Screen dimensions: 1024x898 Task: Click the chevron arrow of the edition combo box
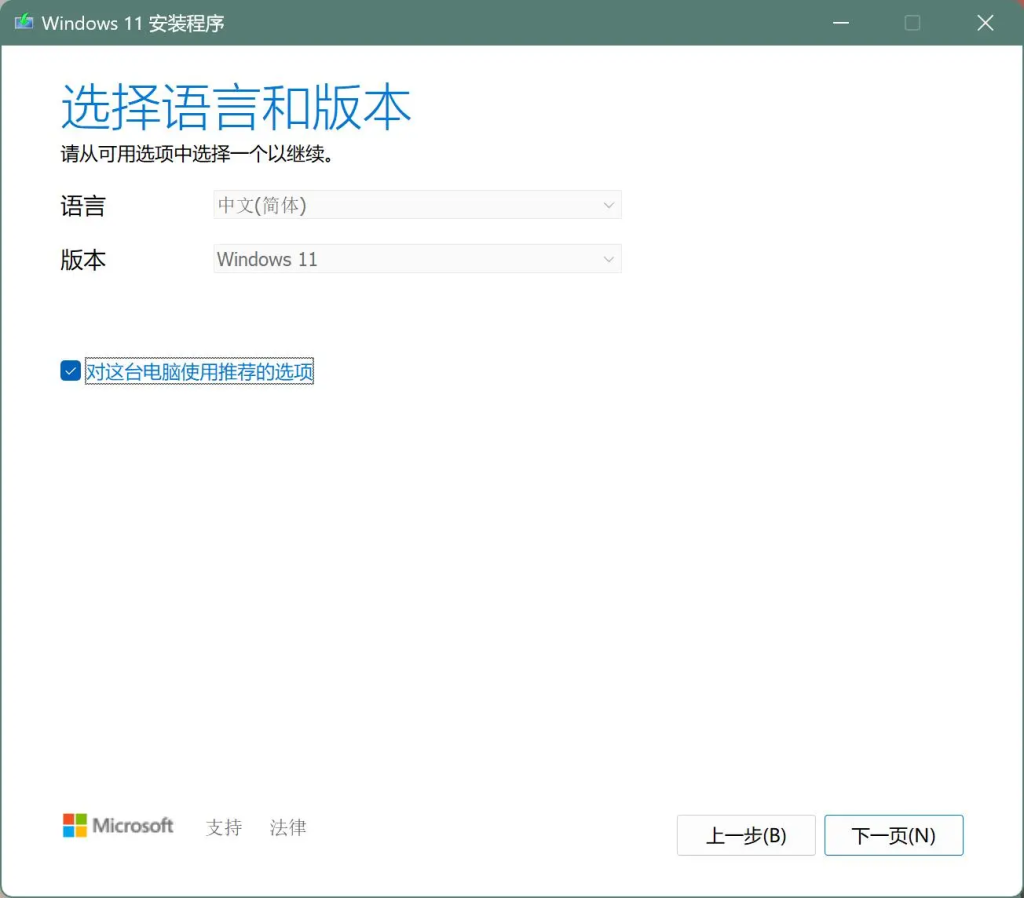609,259
